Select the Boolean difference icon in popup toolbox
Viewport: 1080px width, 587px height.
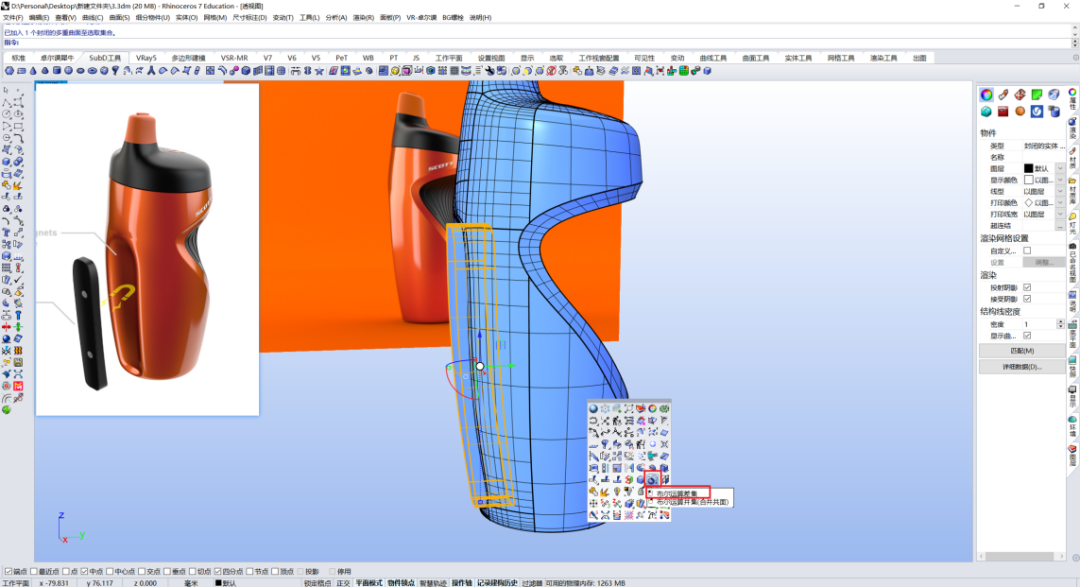(x=652, y=480)
